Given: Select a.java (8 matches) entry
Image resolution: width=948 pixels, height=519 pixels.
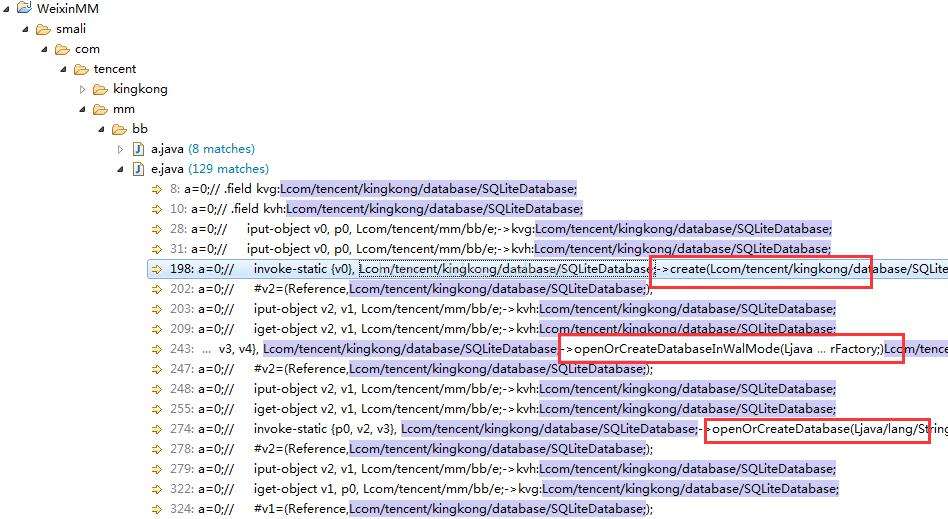Looking at the screenshot, I should (203, 149).
